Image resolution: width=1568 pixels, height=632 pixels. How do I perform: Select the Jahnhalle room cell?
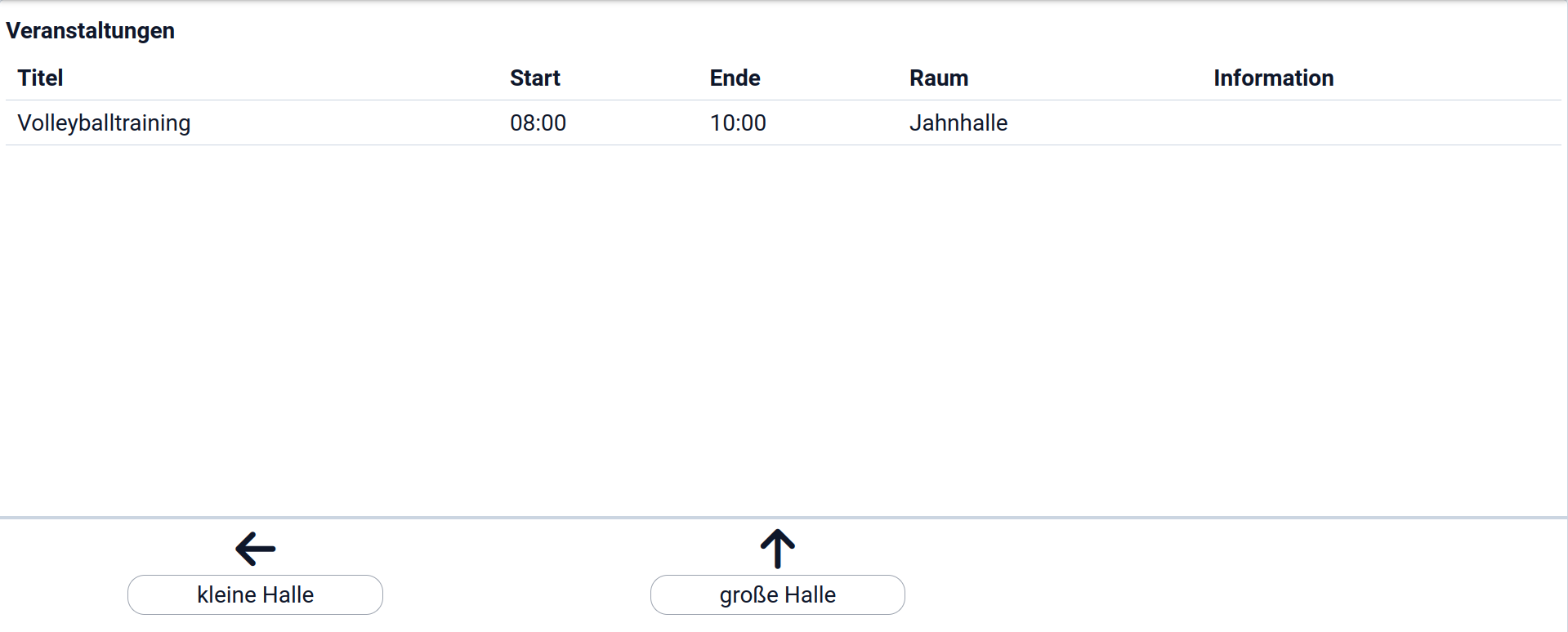958,123
